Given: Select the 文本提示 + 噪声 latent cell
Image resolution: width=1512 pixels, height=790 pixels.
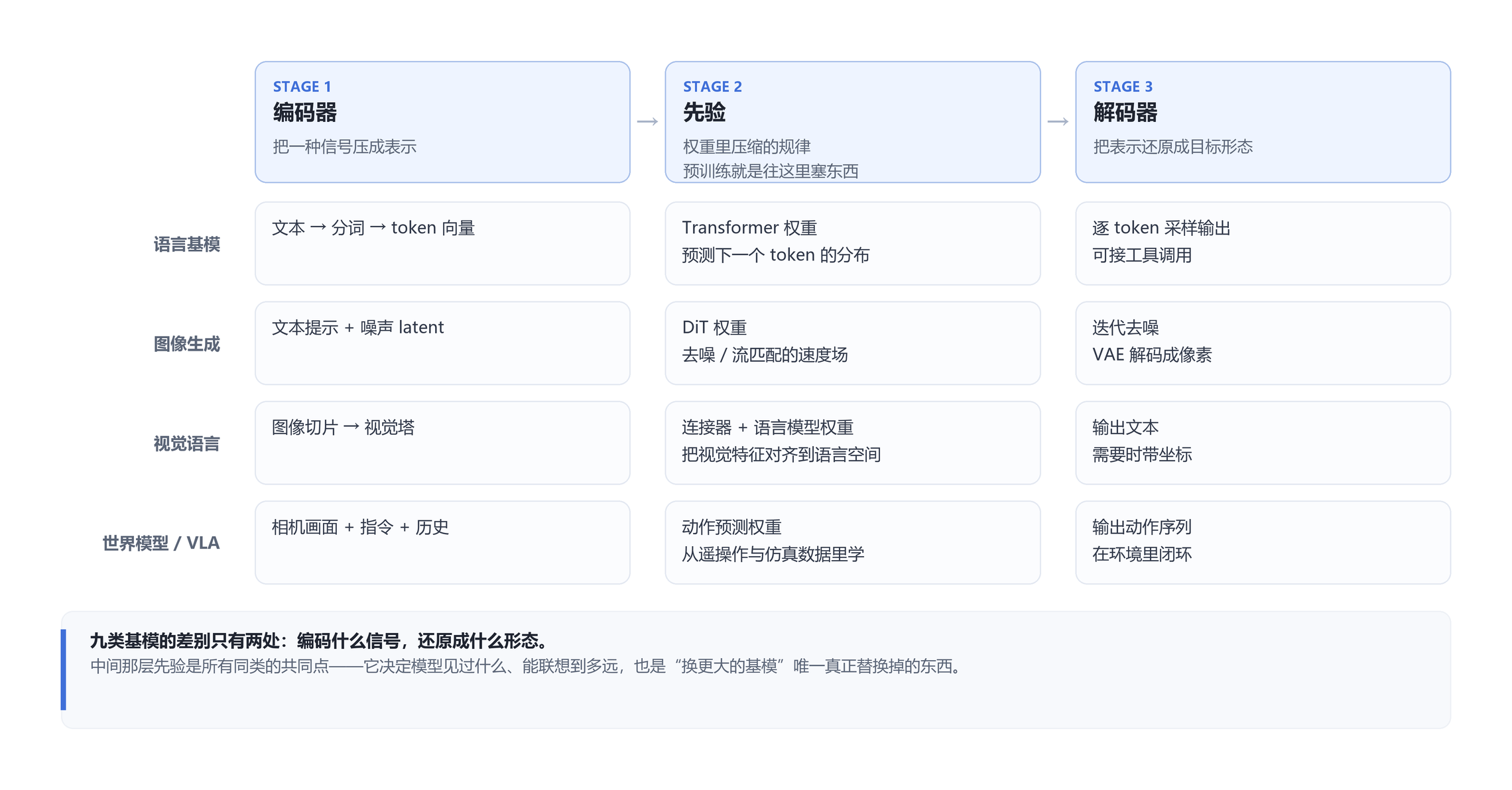Looking at the screenshot, I should click(442, 343).
